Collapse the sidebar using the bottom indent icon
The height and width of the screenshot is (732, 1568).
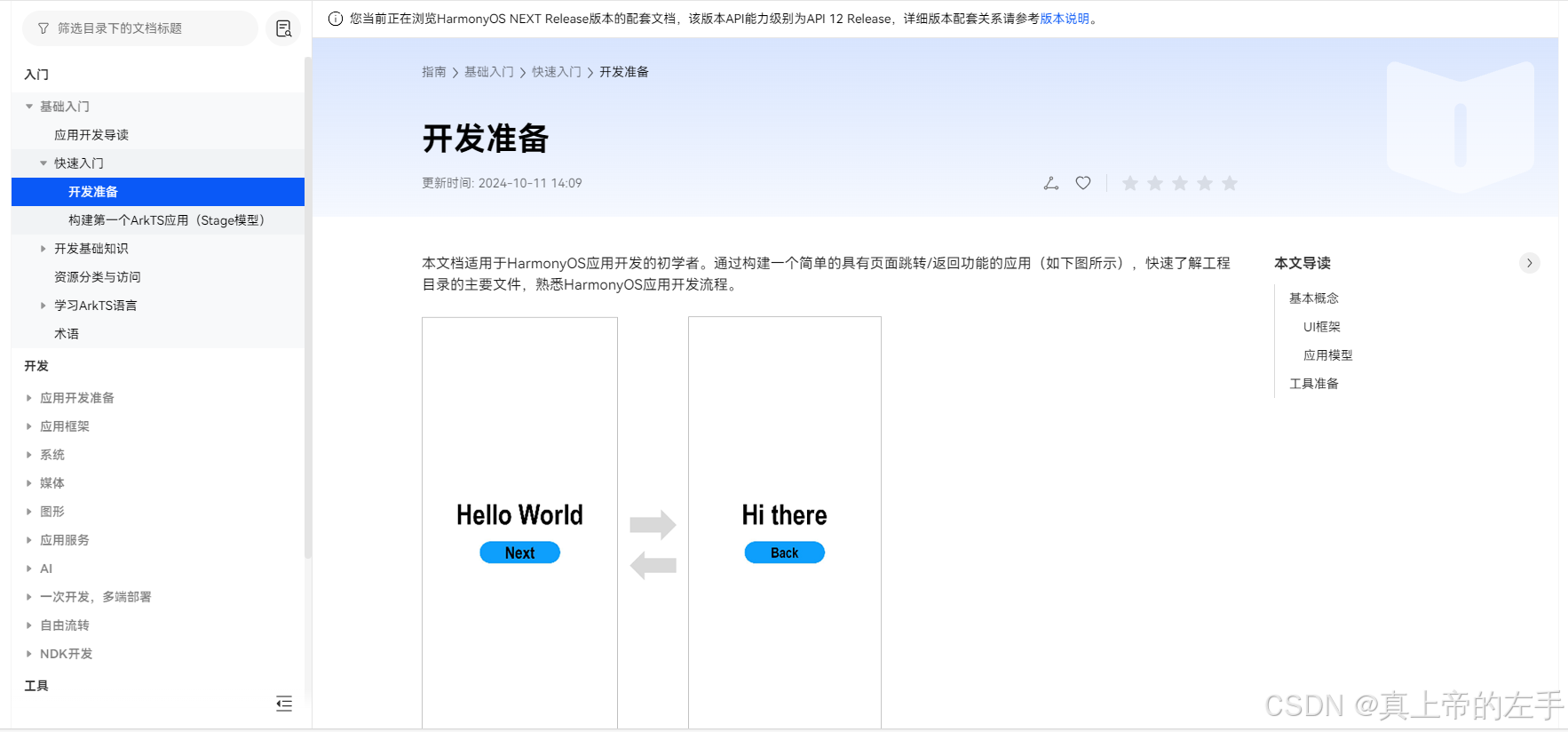[284, 704]
